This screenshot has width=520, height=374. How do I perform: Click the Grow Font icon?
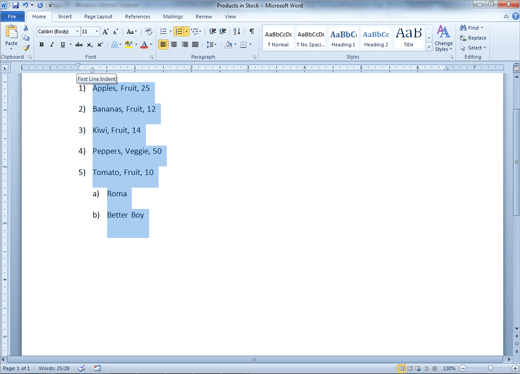coord(105,32)
